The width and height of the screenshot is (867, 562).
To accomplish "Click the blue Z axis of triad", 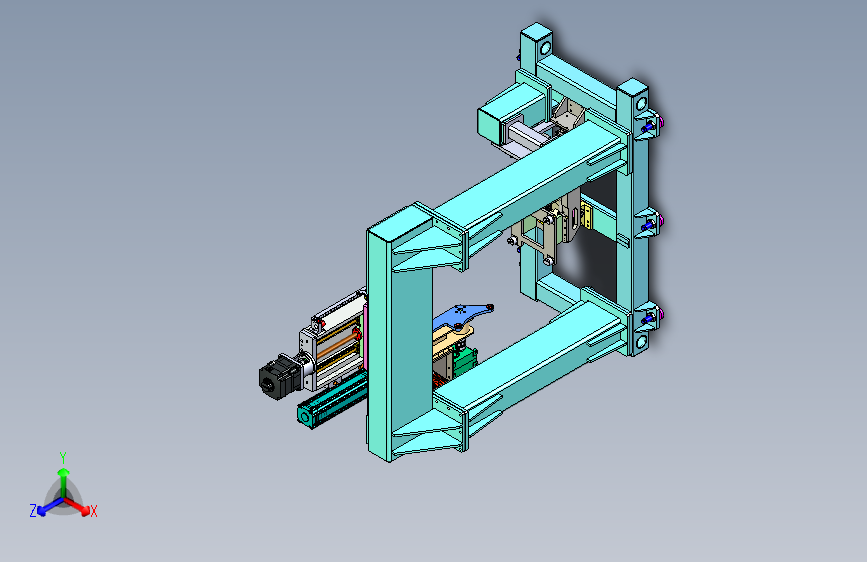I will click(50, 507).
